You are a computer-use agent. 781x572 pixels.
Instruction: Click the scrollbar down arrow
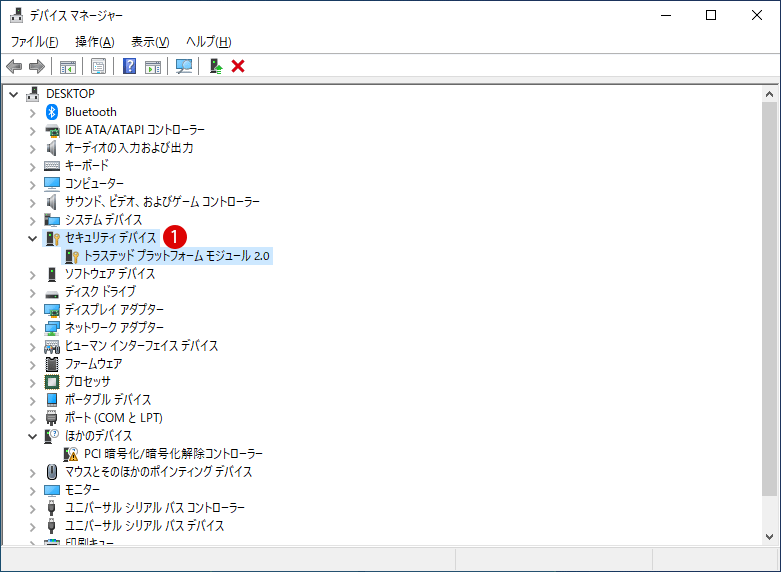pos(770,537)
